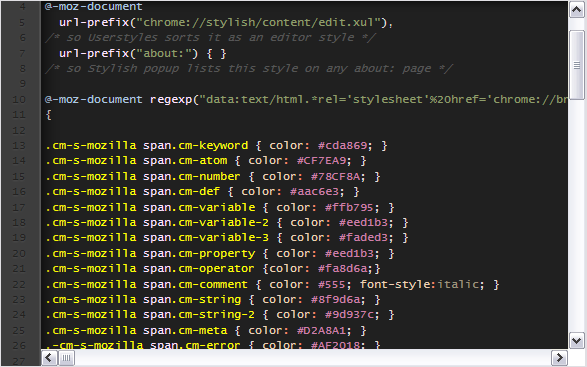The width and height of the screenshot is (587, 367).
Task: Click the selector span.cm-number
Action: coord(191,176)
